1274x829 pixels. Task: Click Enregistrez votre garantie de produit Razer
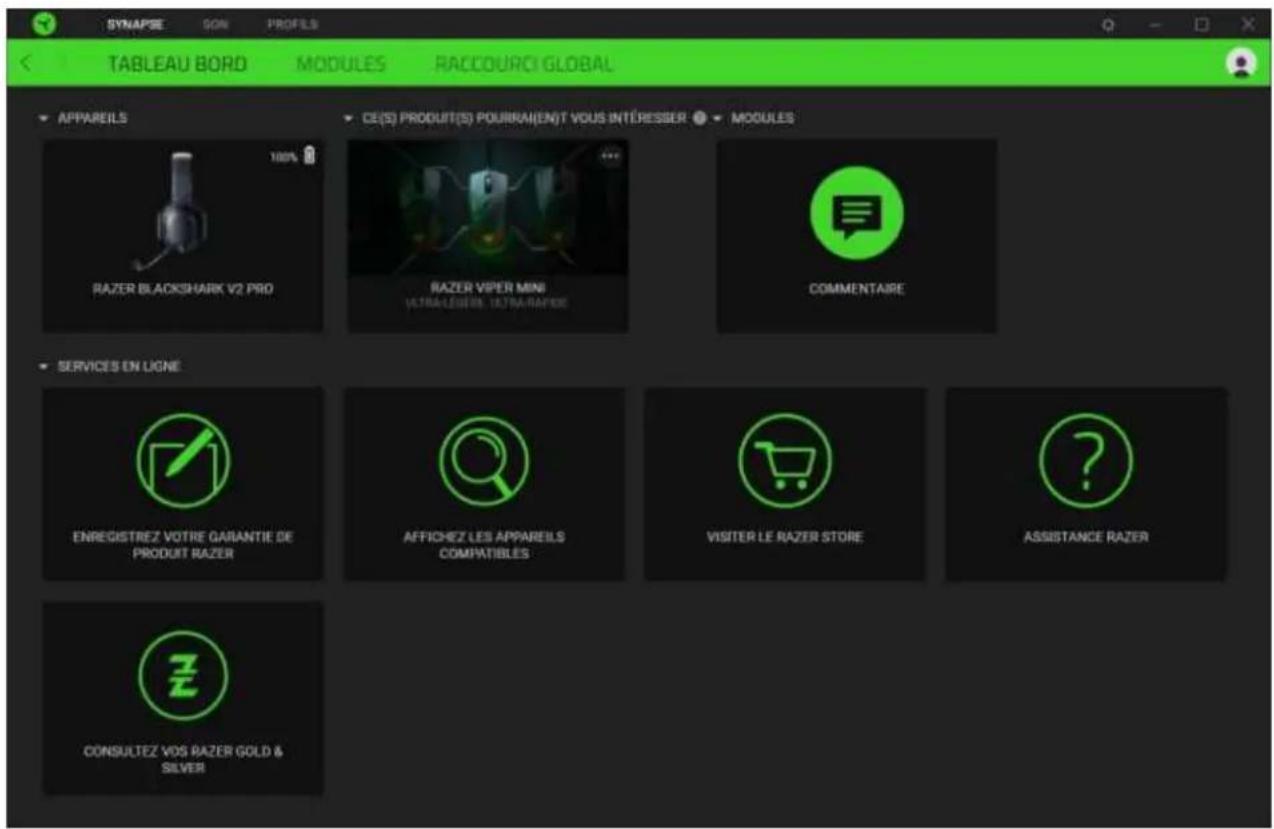coord(183,545)
